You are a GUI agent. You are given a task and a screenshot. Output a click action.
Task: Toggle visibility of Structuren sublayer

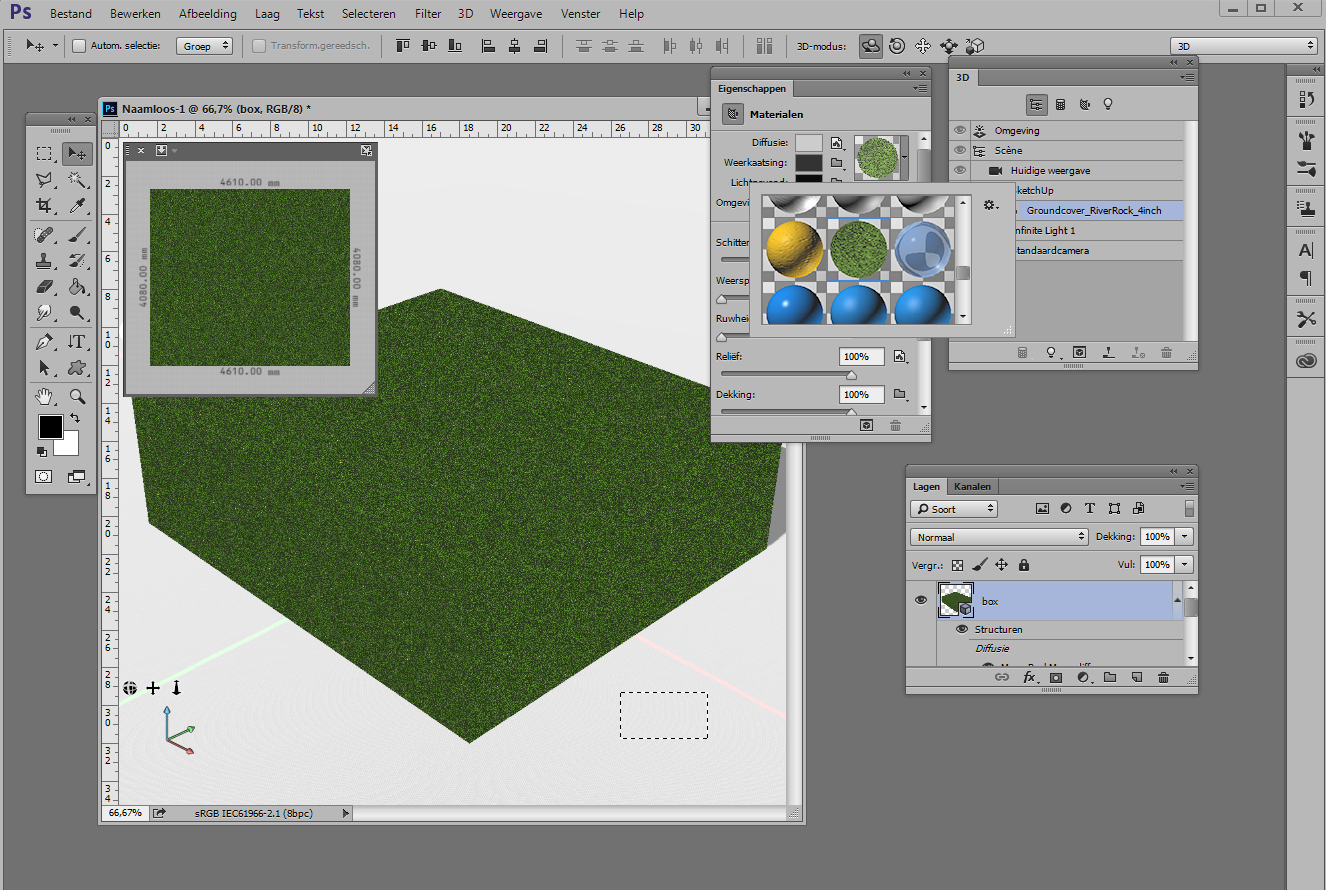(962, 630)
